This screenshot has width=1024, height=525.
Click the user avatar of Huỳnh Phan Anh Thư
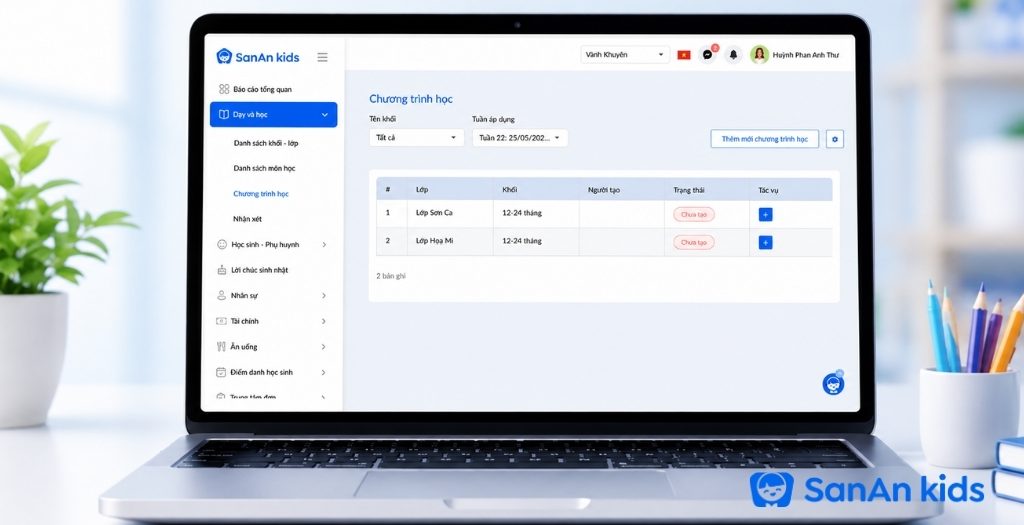pyautogui.click(x=759, y=55)
